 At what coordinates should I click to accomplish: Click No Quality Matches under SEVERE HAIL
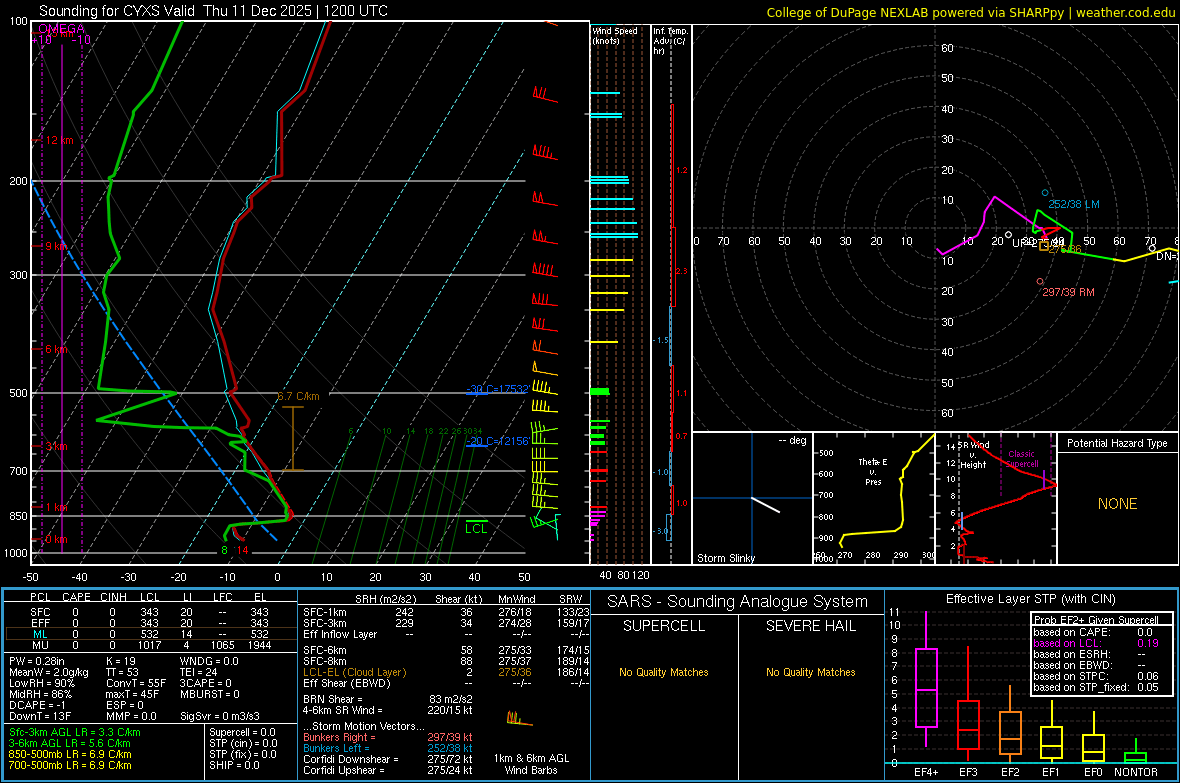pos(810,672)
